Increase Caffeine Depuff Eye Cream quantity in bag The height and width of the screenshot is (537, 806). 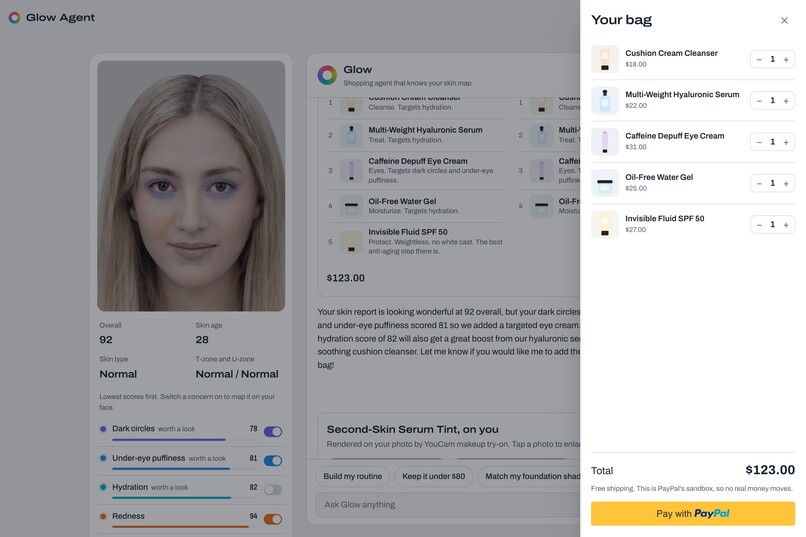click(786, 142)
